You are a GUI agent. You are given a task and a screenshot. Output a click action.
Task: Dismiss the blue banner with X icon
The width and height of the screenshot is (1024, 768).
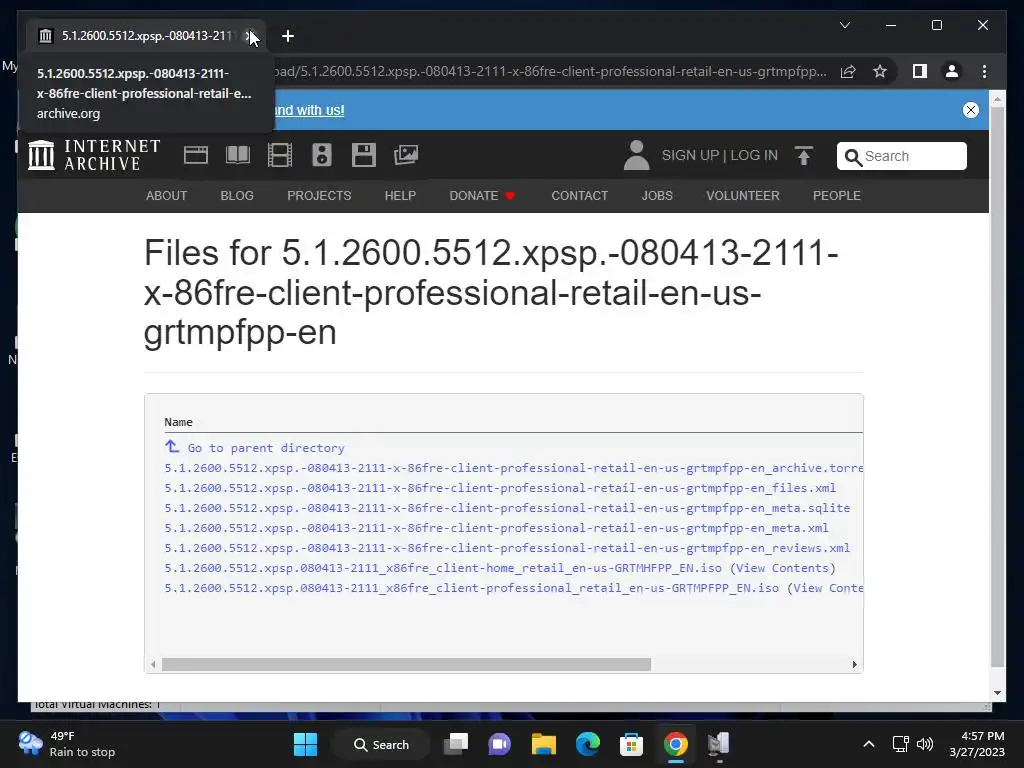[971, 110]
